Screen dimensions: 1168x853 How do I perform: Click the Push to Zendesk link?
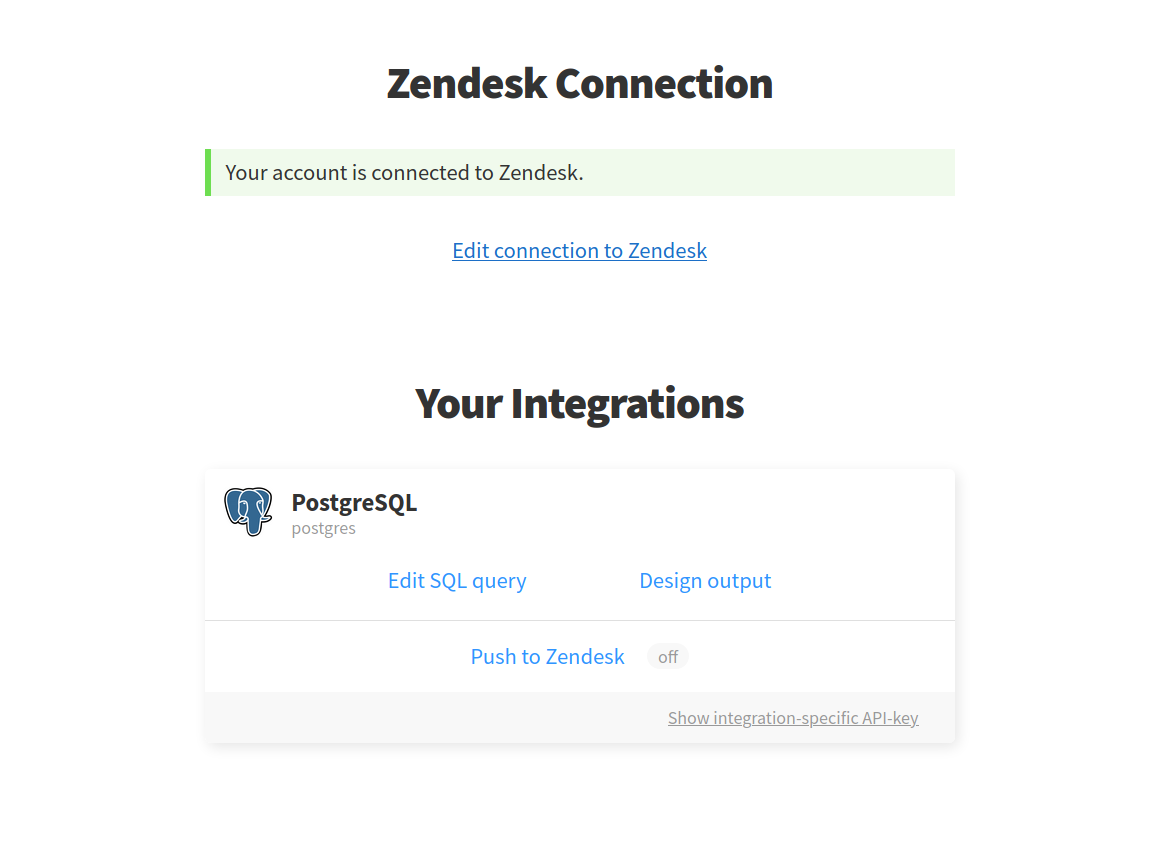coord(547,657)
